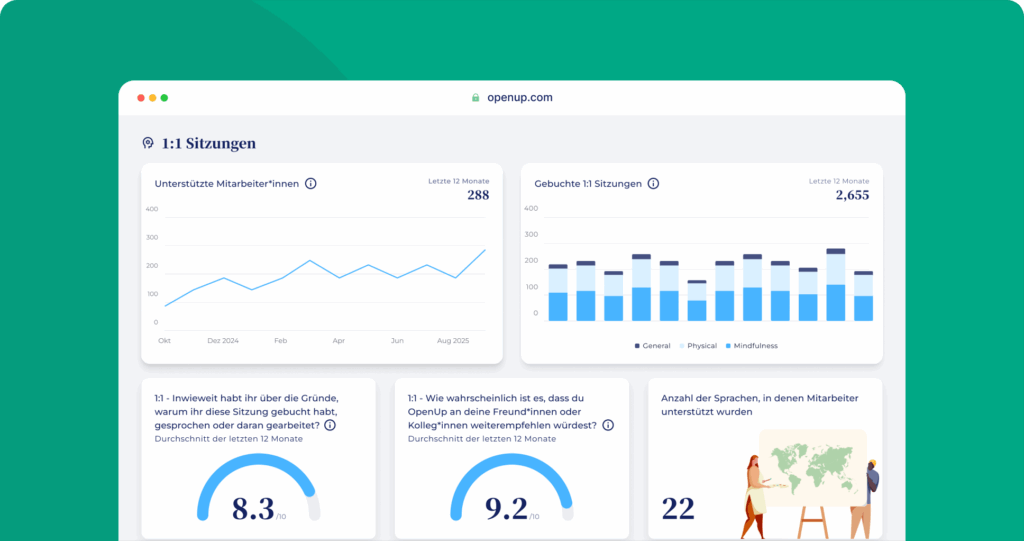
Task: Click the 8.3 gauge score
Action: [253, 509]
